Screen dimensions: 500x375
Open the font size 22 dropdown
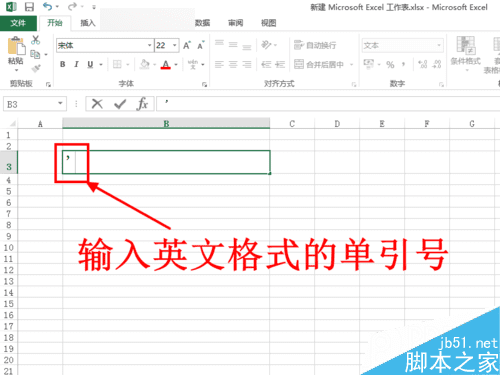pyautogui.click(x=174, y=45)
